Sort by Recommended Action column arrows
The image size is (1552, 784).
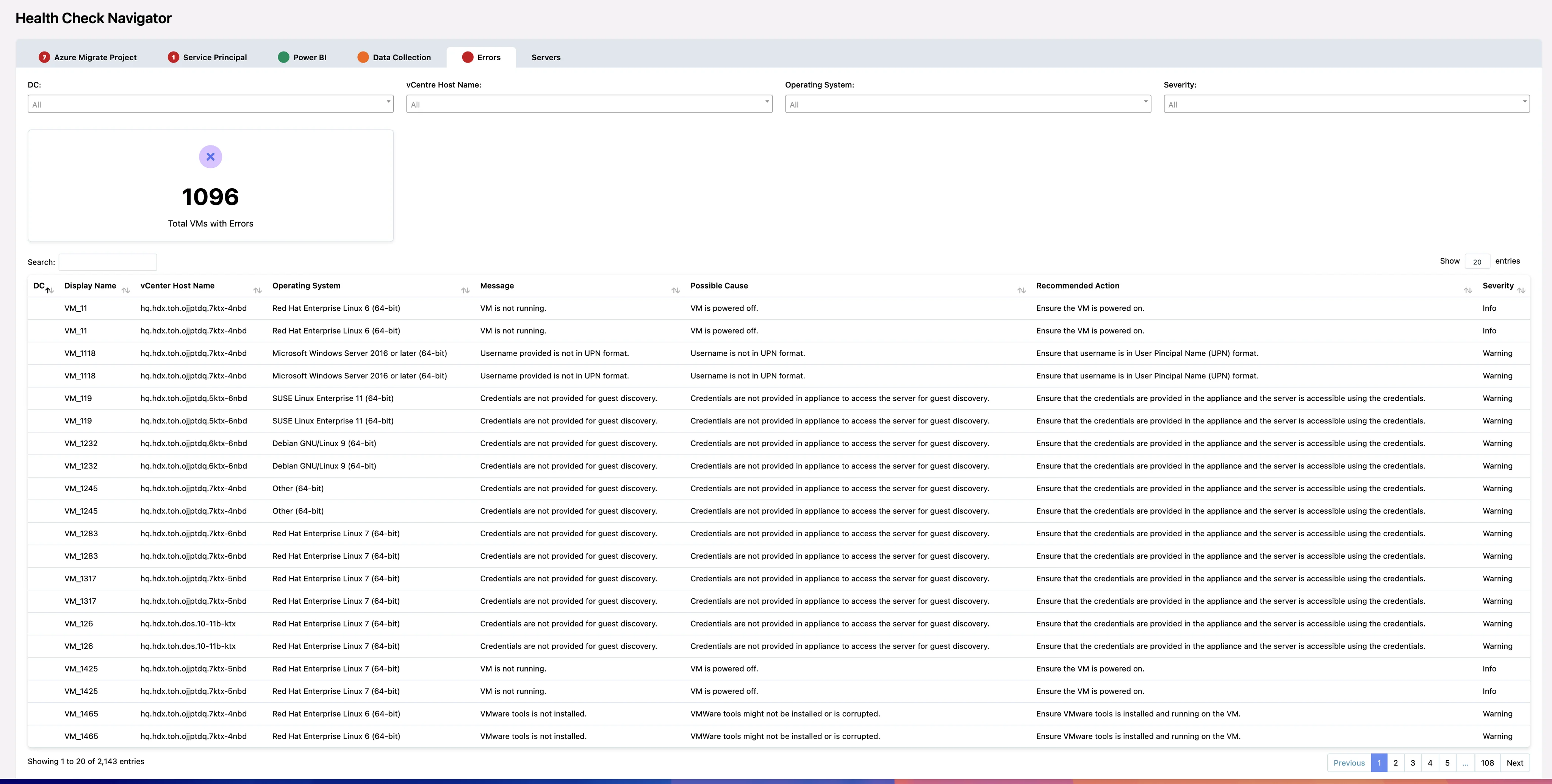pyautogui.click(x=1468, y=290)
